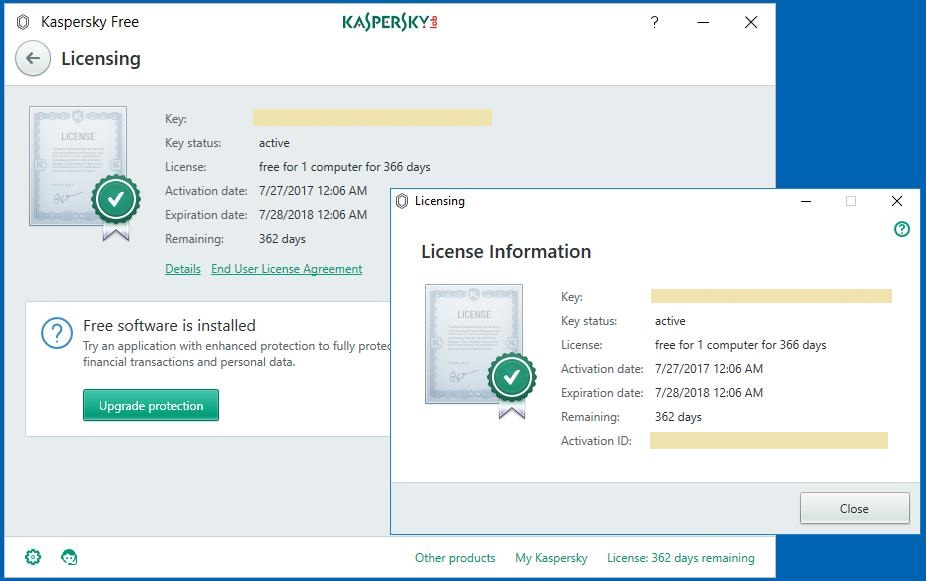Click License: 362 days remaining link
Image resolution: width=926 pixels, height=581 pixels.
click(x=681, y=558)
